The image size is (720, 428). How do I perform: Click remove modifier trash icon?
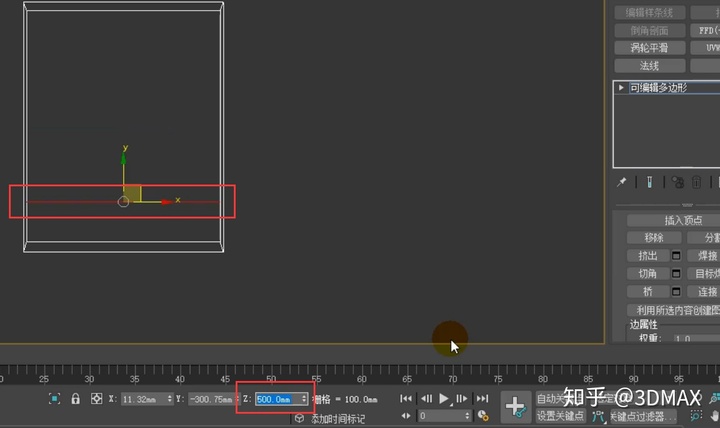[696, 182]
